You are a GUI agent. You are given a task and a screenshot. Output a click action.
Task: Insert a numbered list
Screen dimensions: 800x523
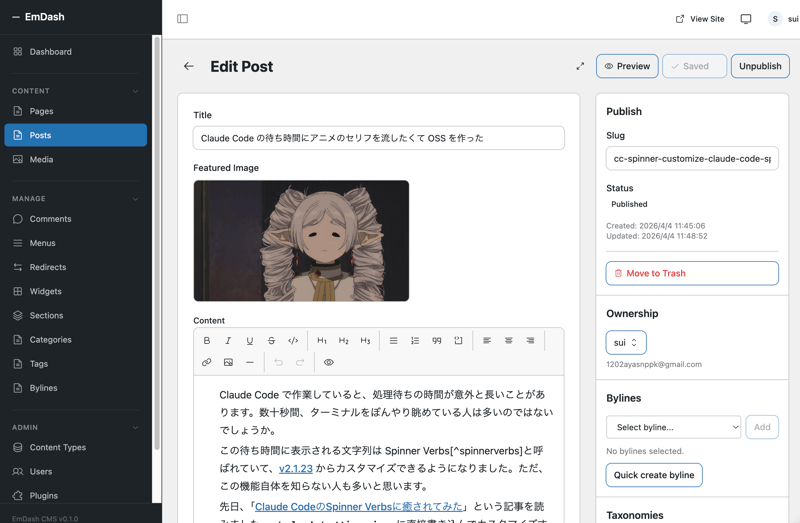click(415, 340)
